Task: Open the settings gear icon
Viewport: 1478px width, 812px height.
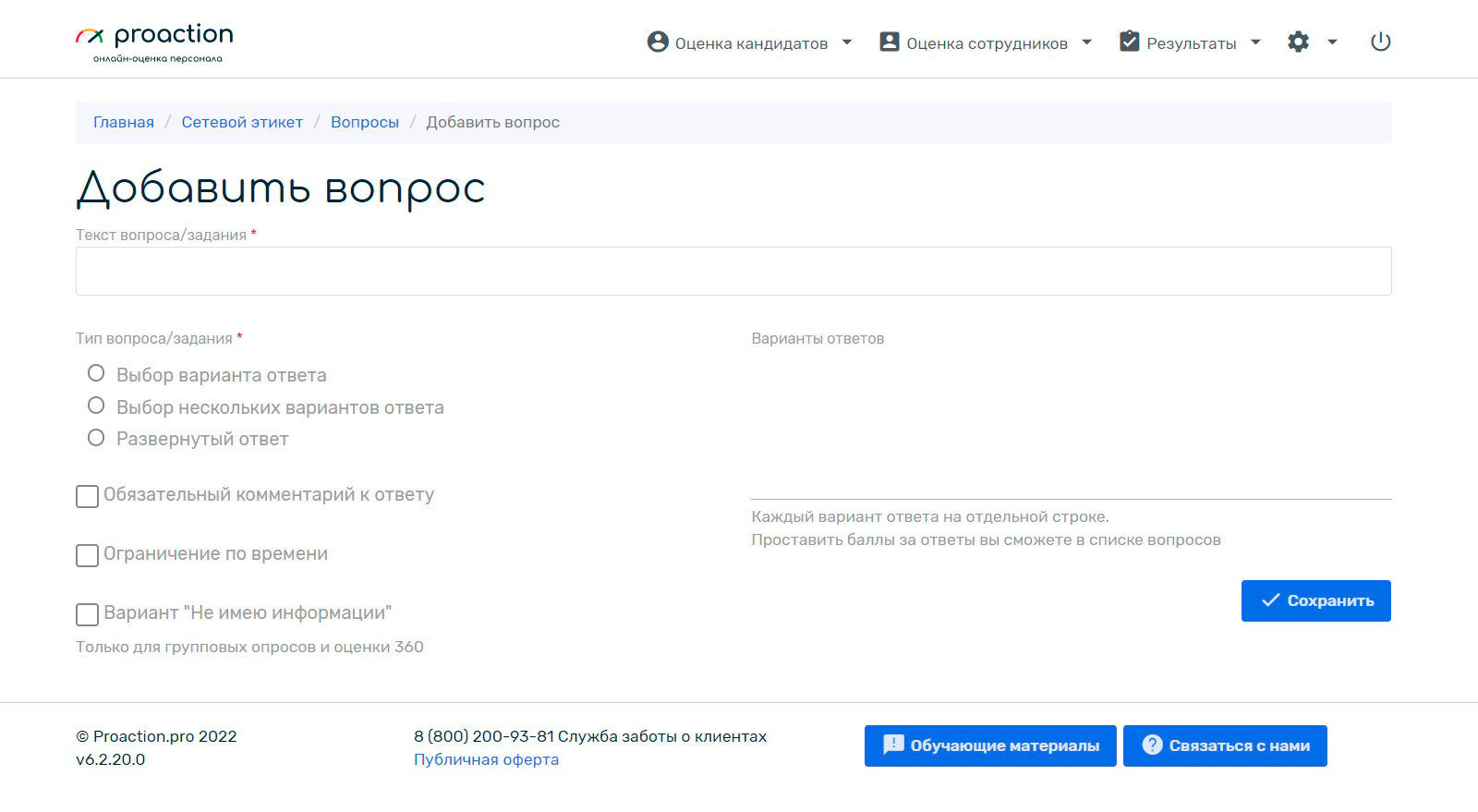Action: tap(1299, 42)
